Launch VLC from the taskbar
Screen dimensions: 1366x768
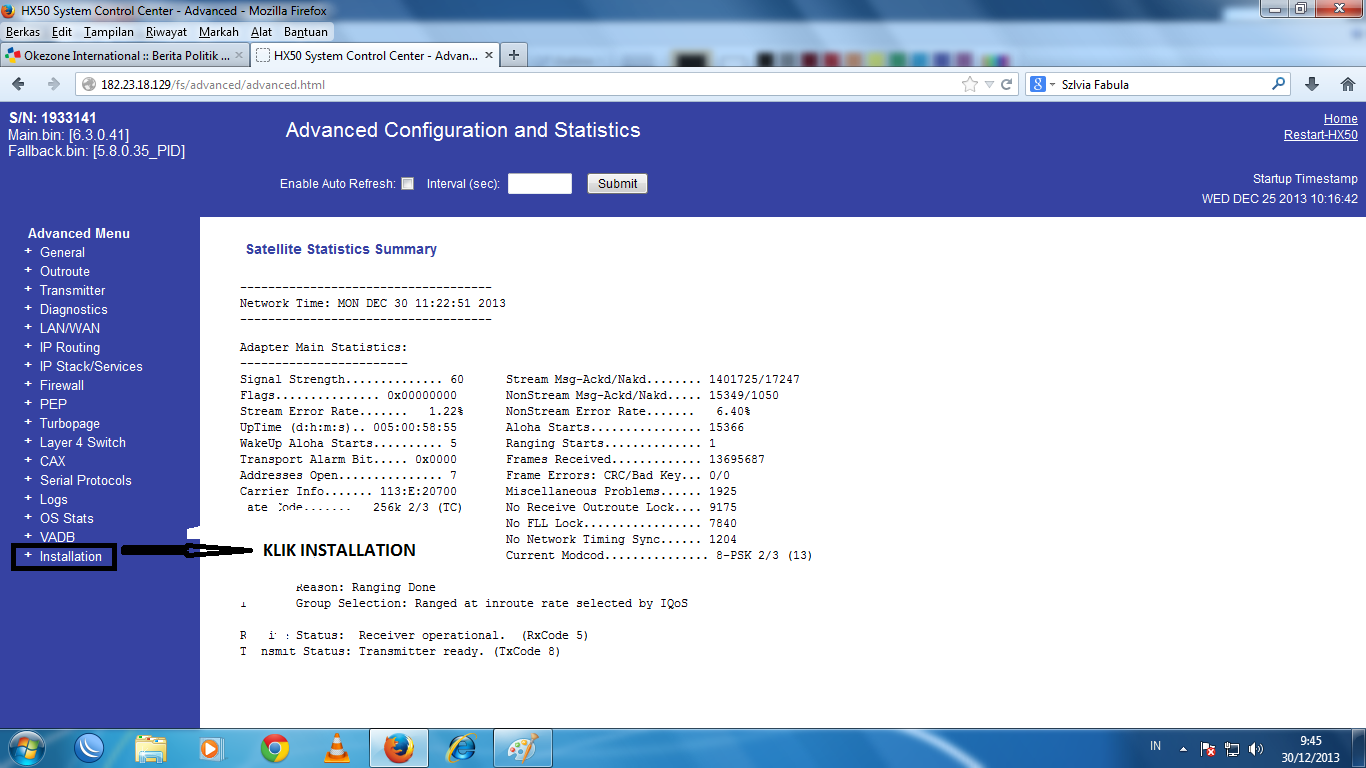(335, 747)
